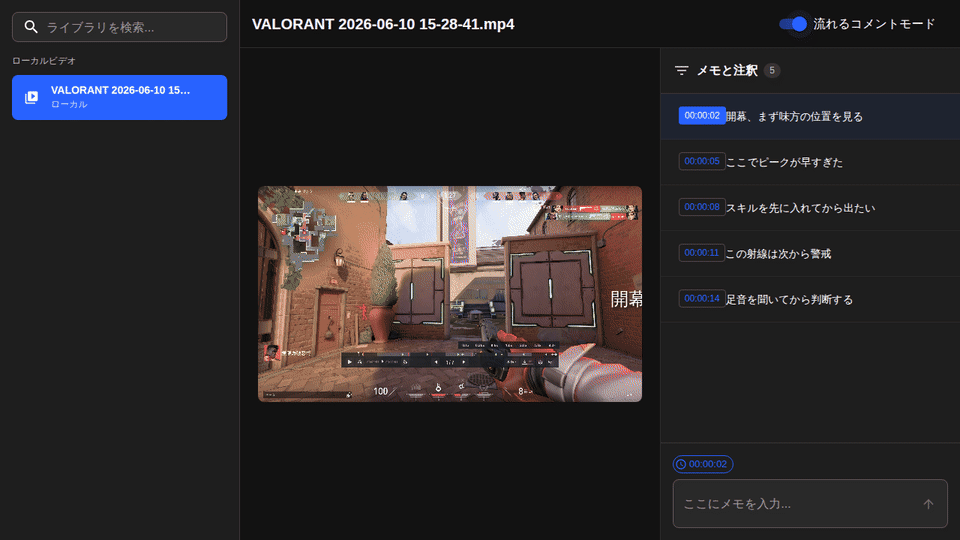Click the video title VALORANT 2026-06-10 15-28-41.mp4

click(383, 24)
